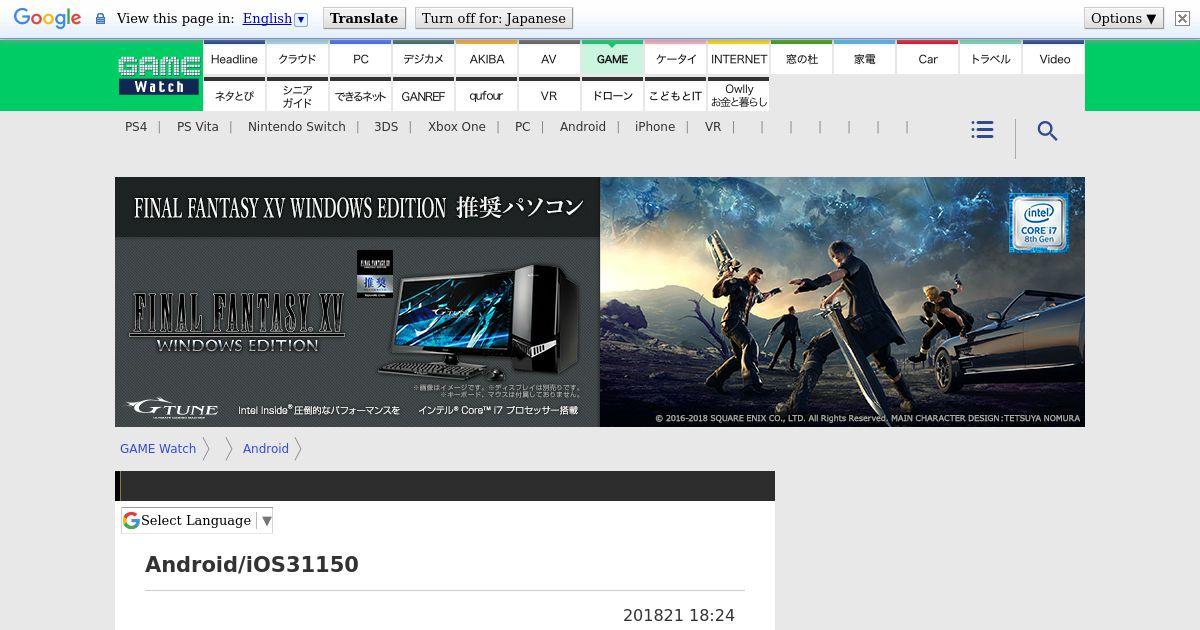Click Android breadcrumb link

click(266, 449)
